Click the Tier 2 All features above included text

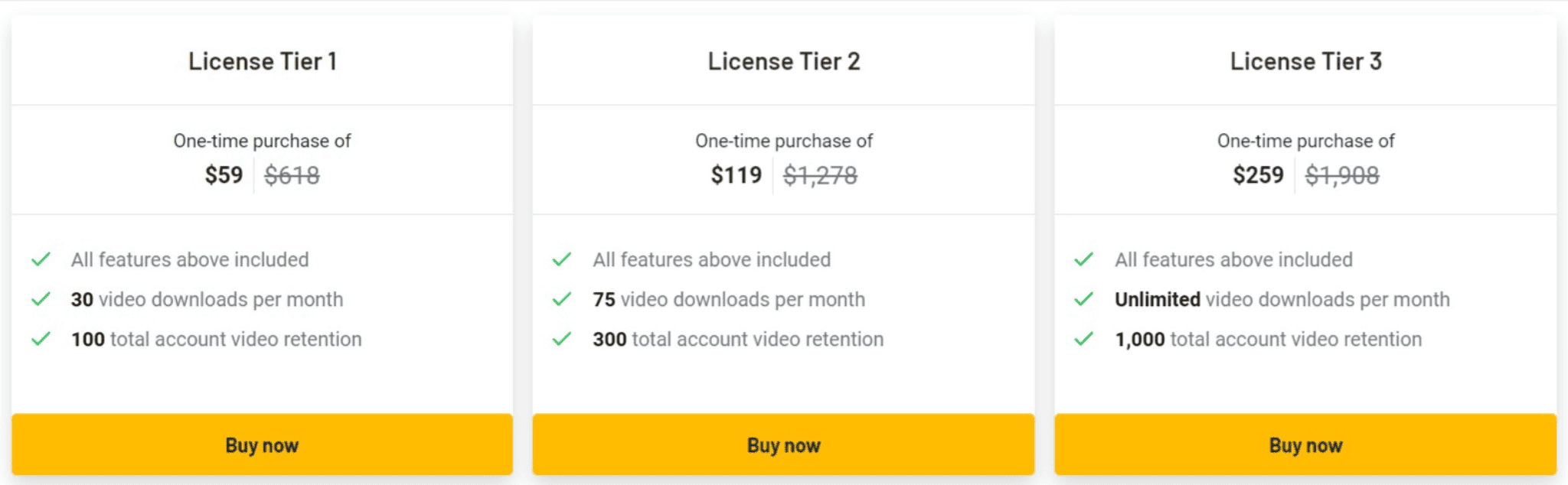point(711,260)
